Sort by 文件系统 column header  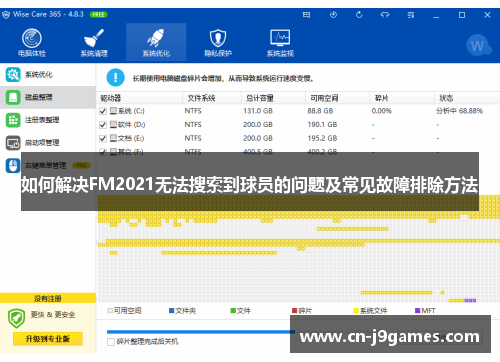tap(212, 98)
